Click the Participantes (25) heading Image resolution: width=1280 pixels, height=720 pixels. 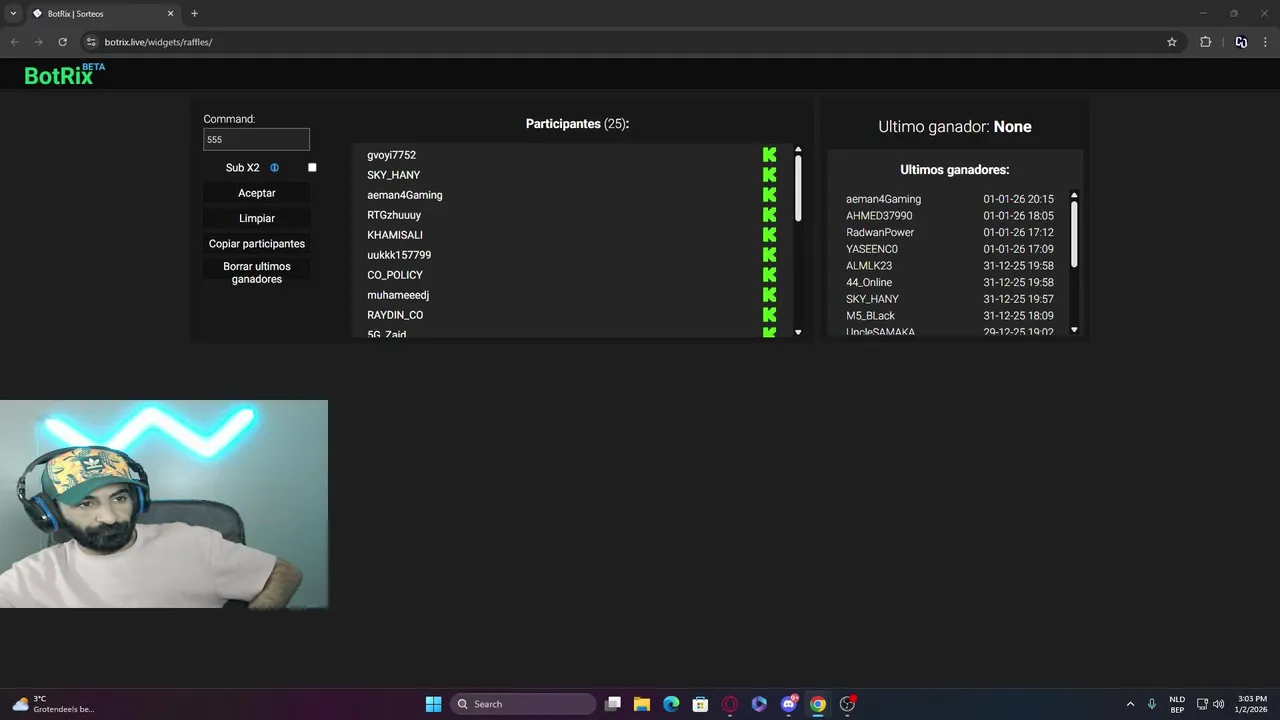577,124
